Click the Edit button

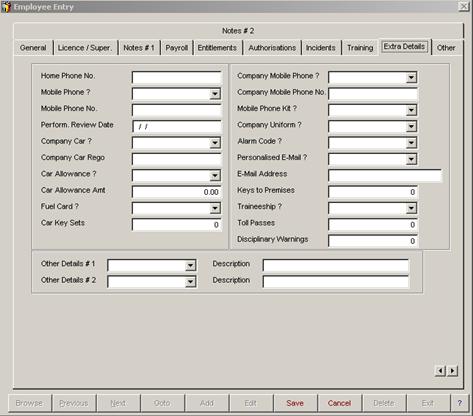[x=251, y=403]
